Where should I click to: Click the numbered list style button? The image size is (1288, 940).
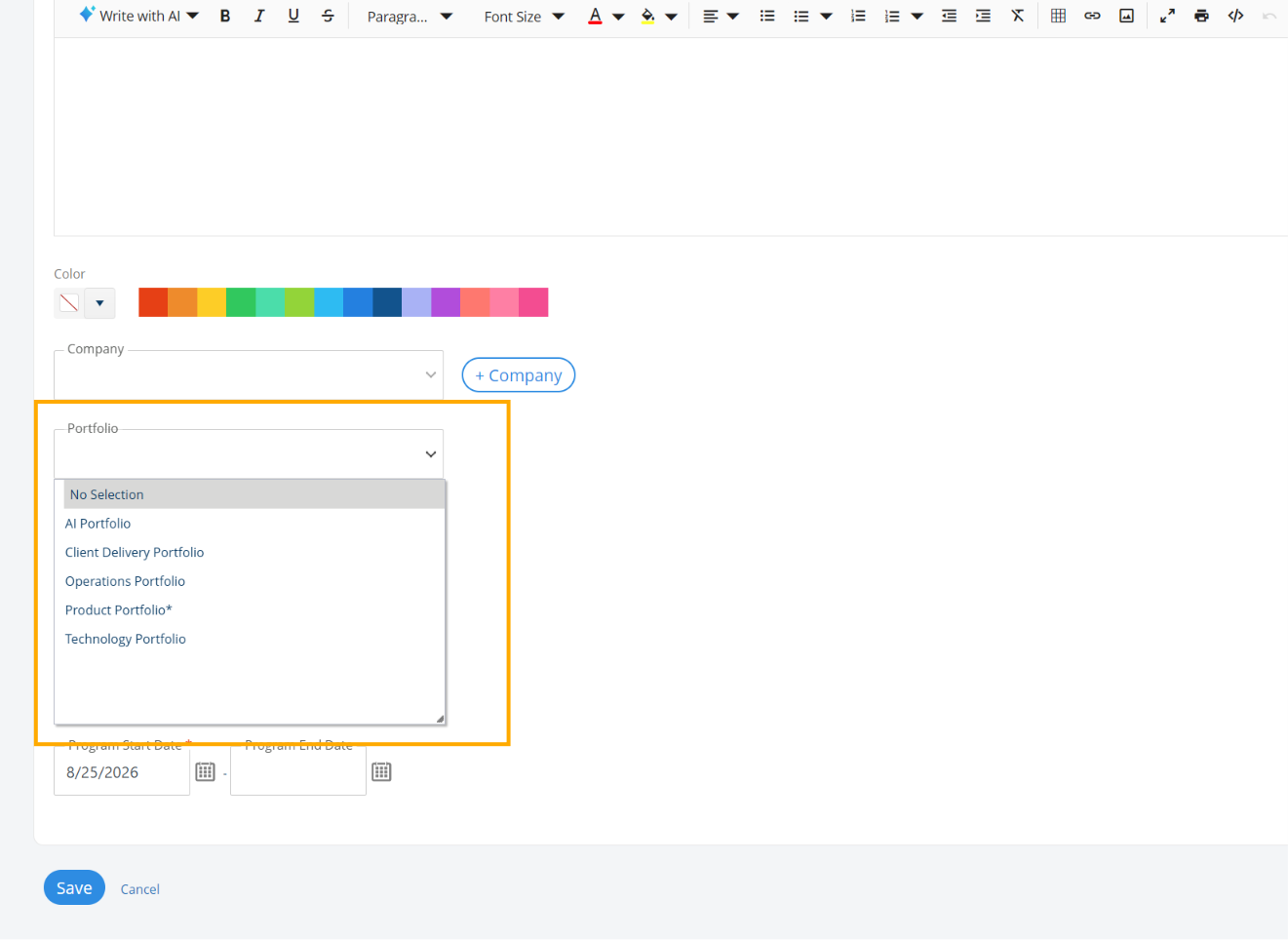[x=892, y=16]
